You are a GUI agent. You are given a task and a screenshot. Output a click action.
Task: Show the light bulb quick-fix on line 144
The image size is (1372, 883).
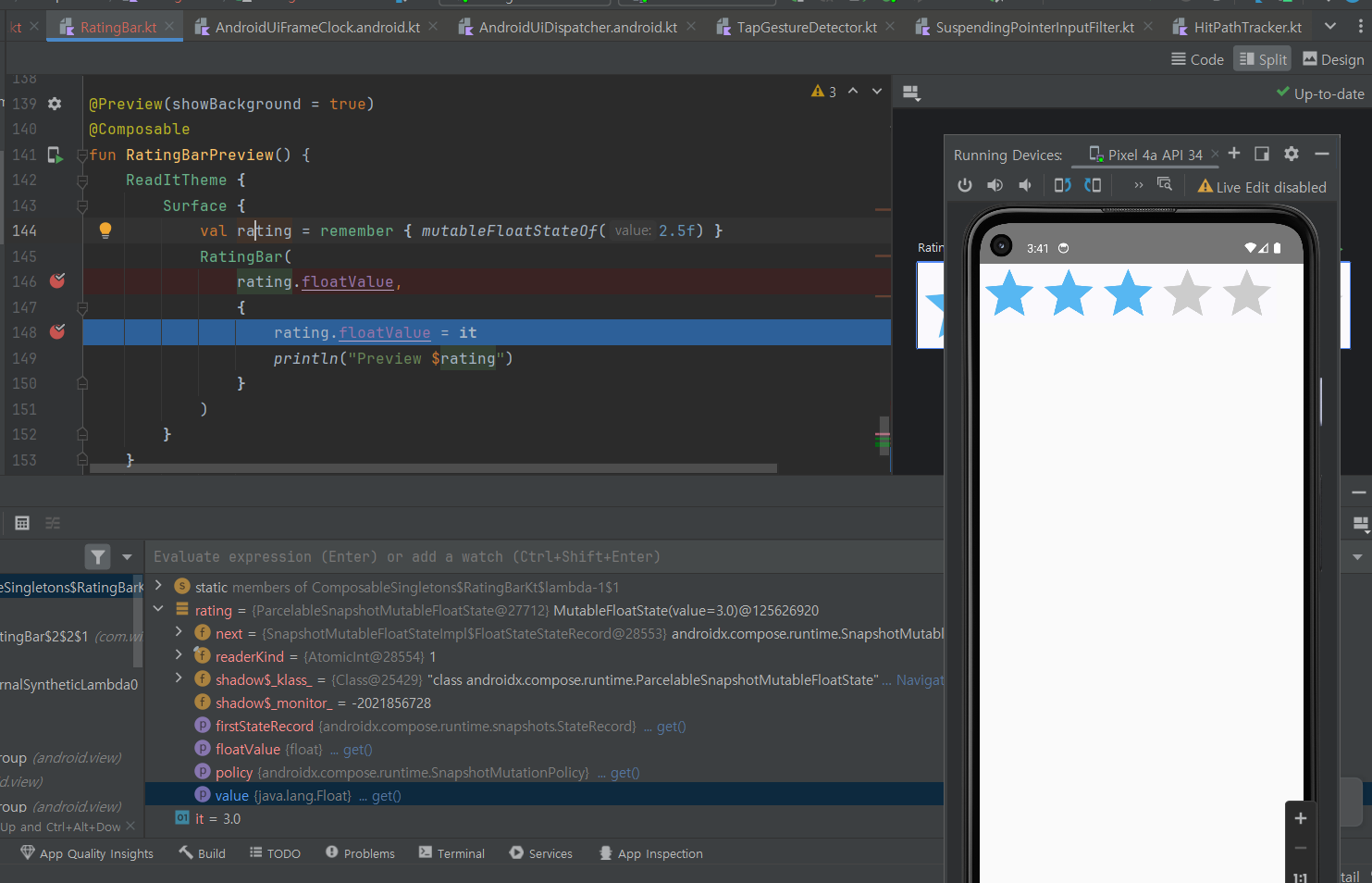(105, 230)
